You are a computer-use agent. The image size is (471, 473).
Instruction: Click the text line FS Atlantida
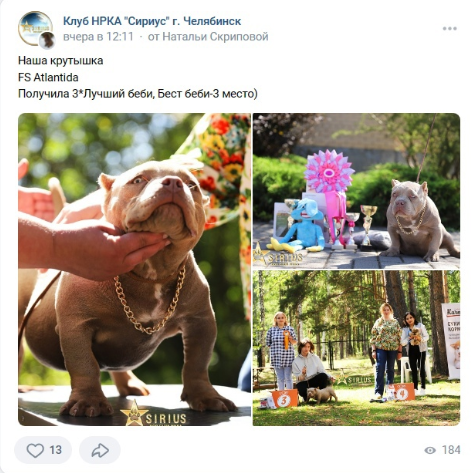tap(48, 78)
